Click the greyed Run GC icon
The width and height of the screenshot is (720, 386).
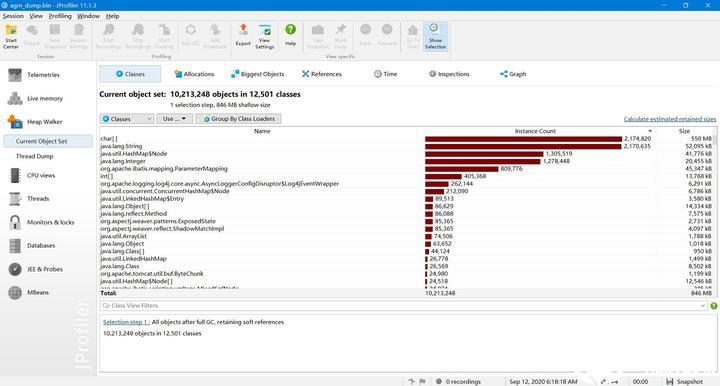pyautogui.click(x=190, y=35)
